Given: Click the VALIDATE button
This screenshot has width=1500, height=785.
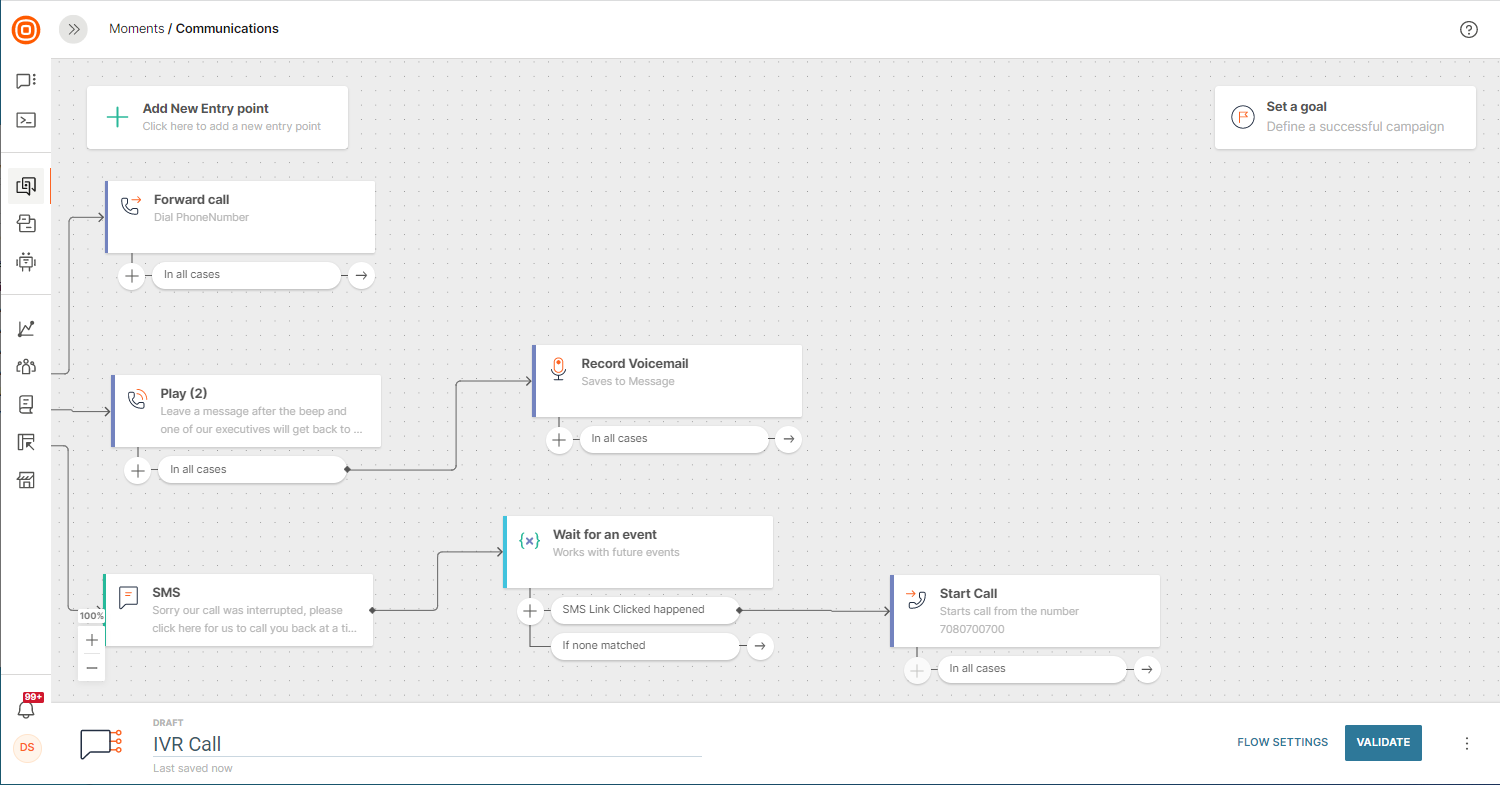Looking at the screenshot, I should click(x=1383, y=742).
